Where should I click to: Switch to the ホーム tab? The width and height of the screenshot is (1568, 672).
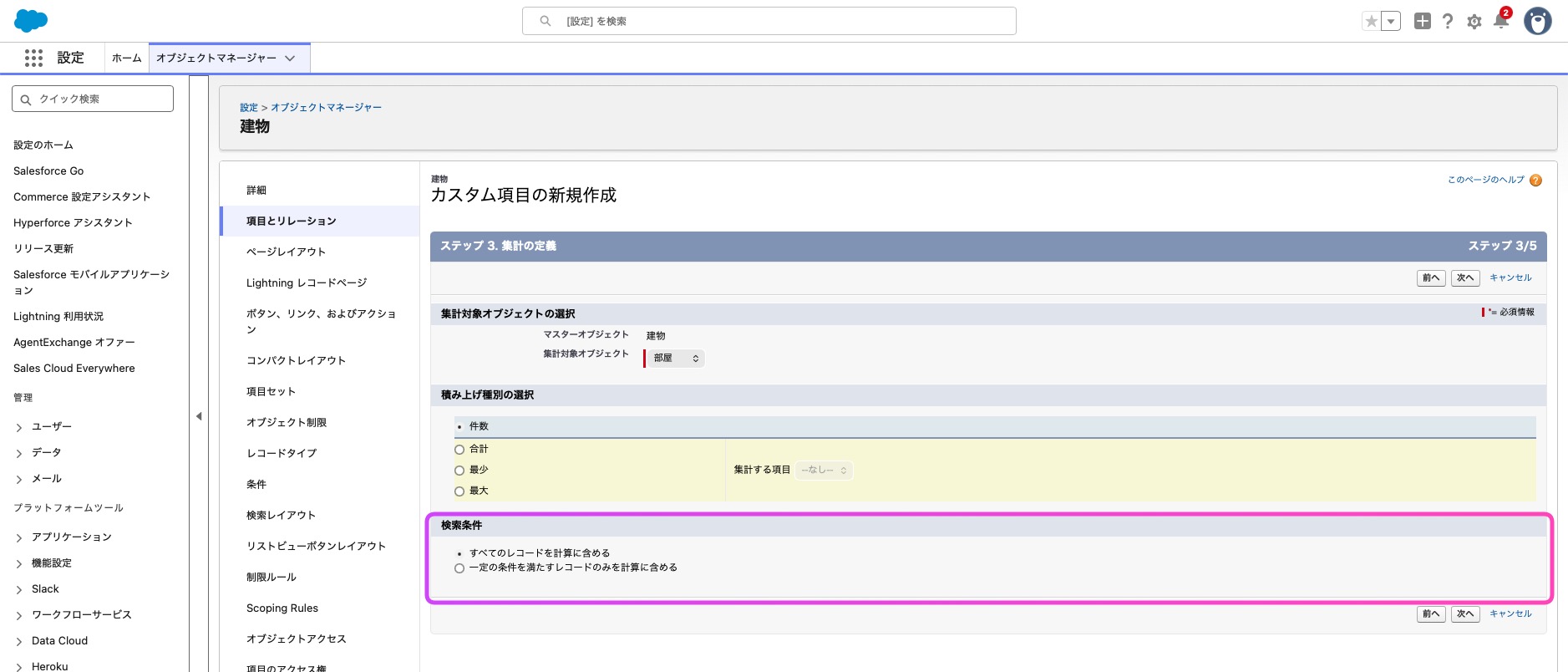(x=127, y=58)
